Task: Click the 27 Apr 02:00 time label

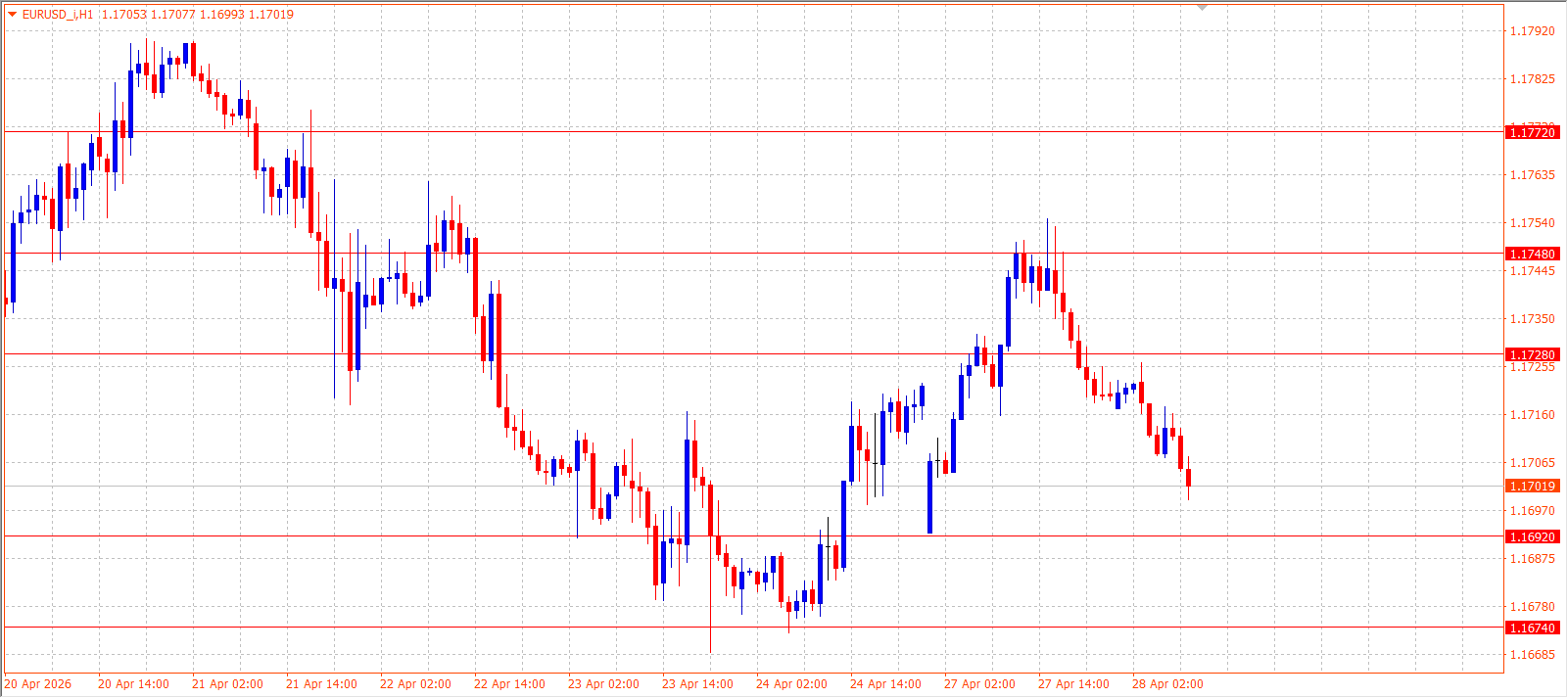Action: 979,684
